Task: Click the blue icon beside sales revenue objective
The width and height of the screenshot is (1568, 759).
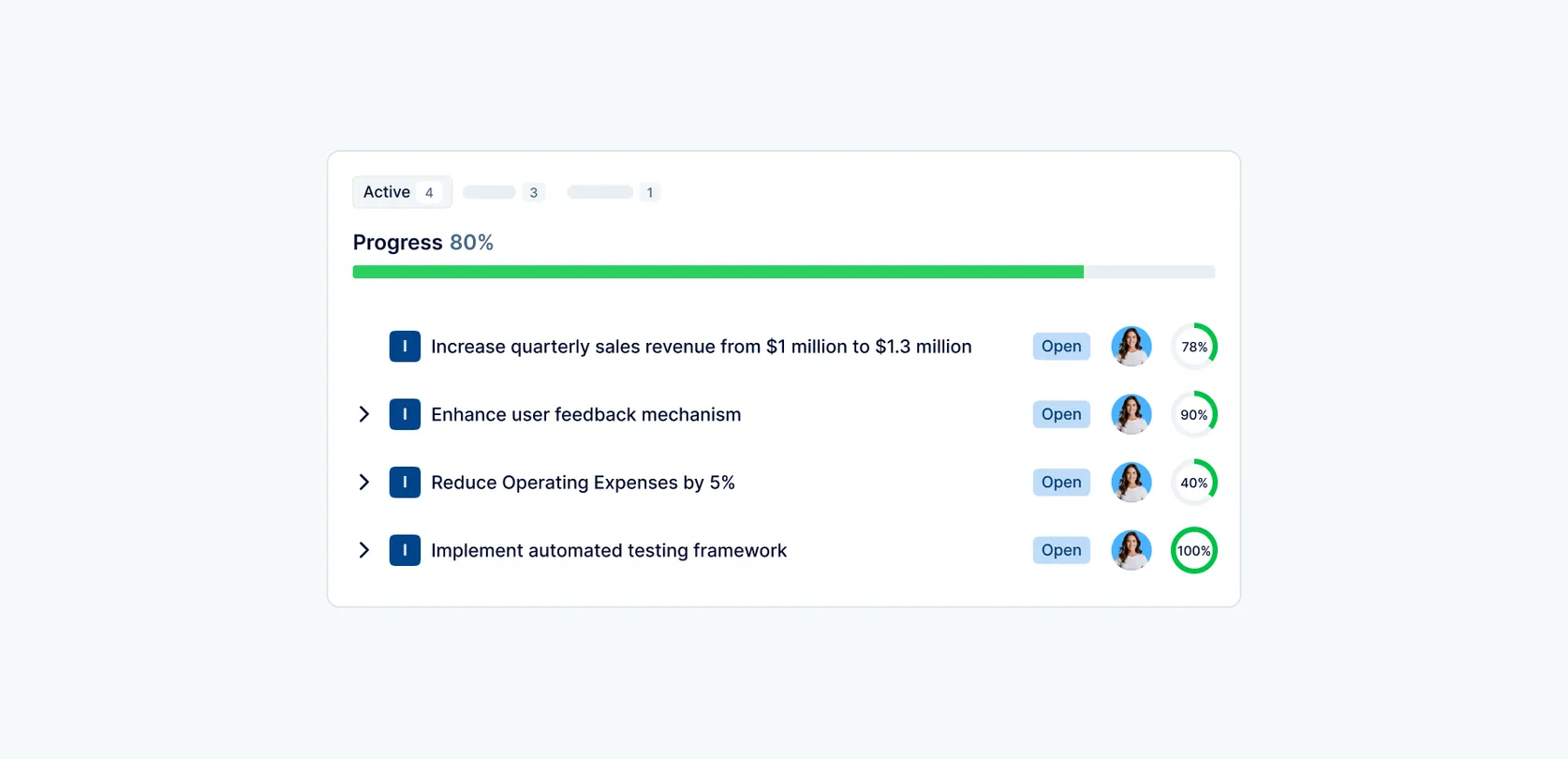Action: 405,347
